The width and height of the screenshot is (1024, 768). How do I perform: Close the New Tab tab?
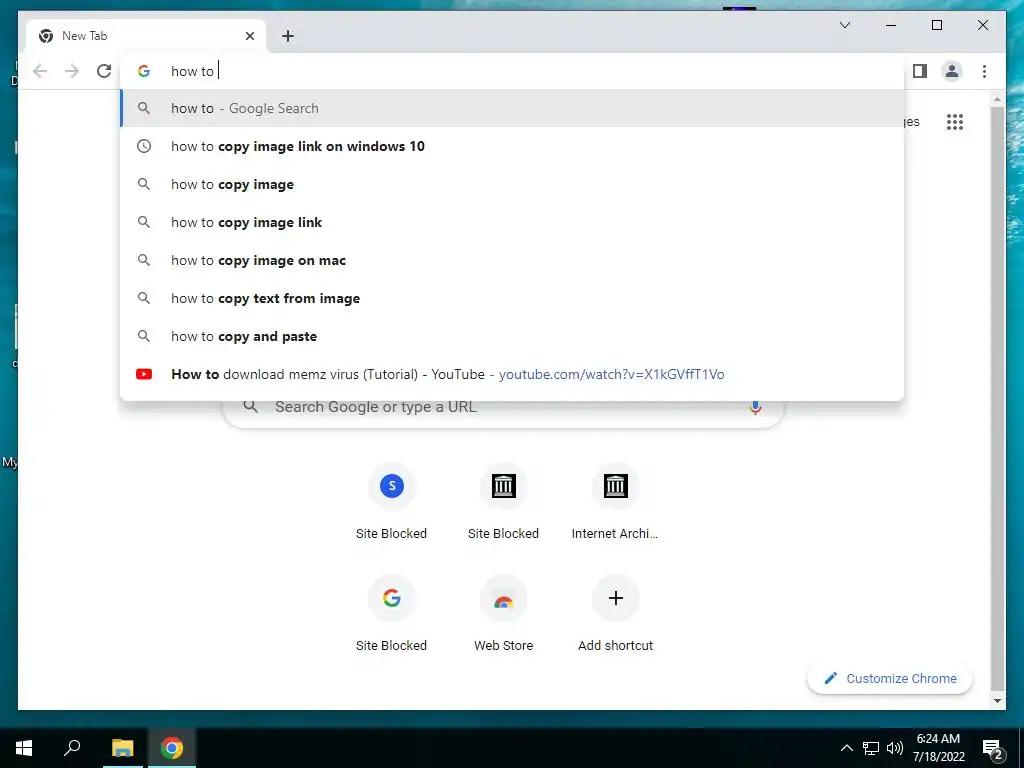pos(249,36)
